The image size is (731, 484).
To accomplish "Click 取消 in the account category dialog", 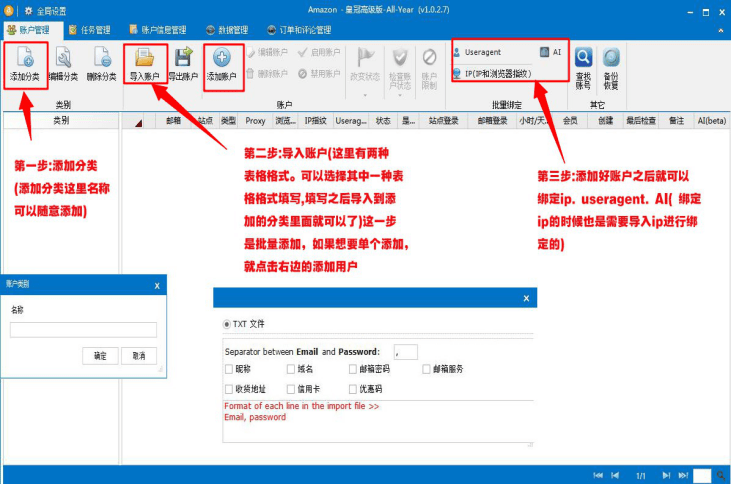I will [139, 356].
